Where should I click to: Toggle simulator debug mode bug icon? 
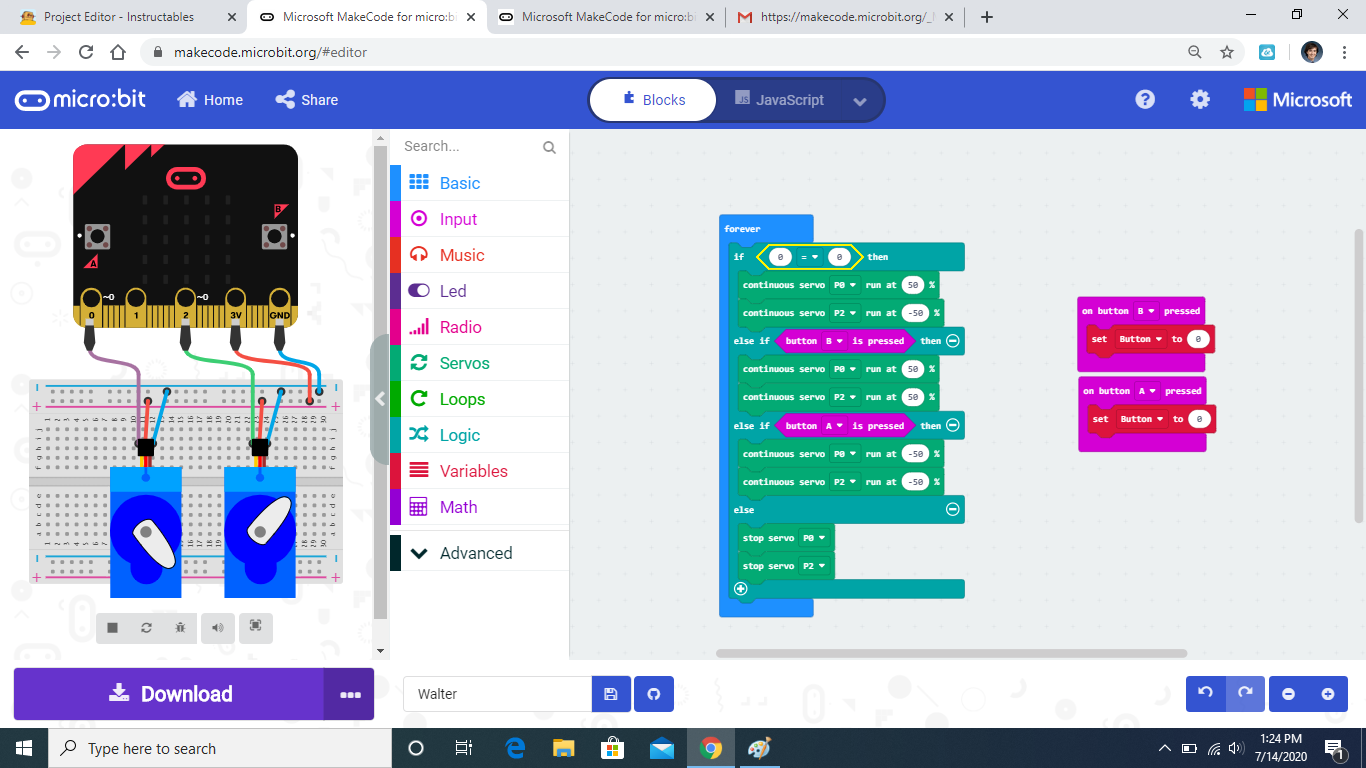pos(180,627)
